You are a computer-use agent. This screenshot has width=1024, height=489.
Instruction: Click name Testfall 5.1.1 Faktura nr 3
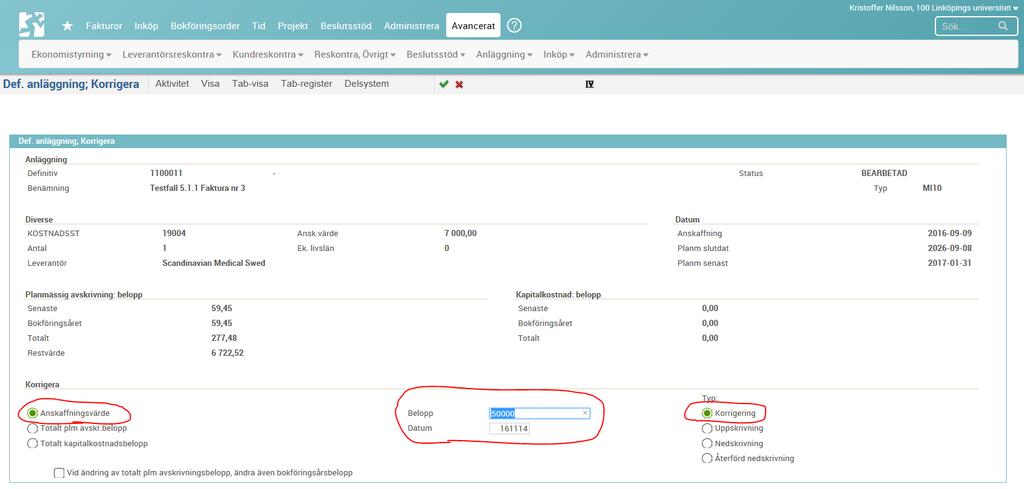197,188
